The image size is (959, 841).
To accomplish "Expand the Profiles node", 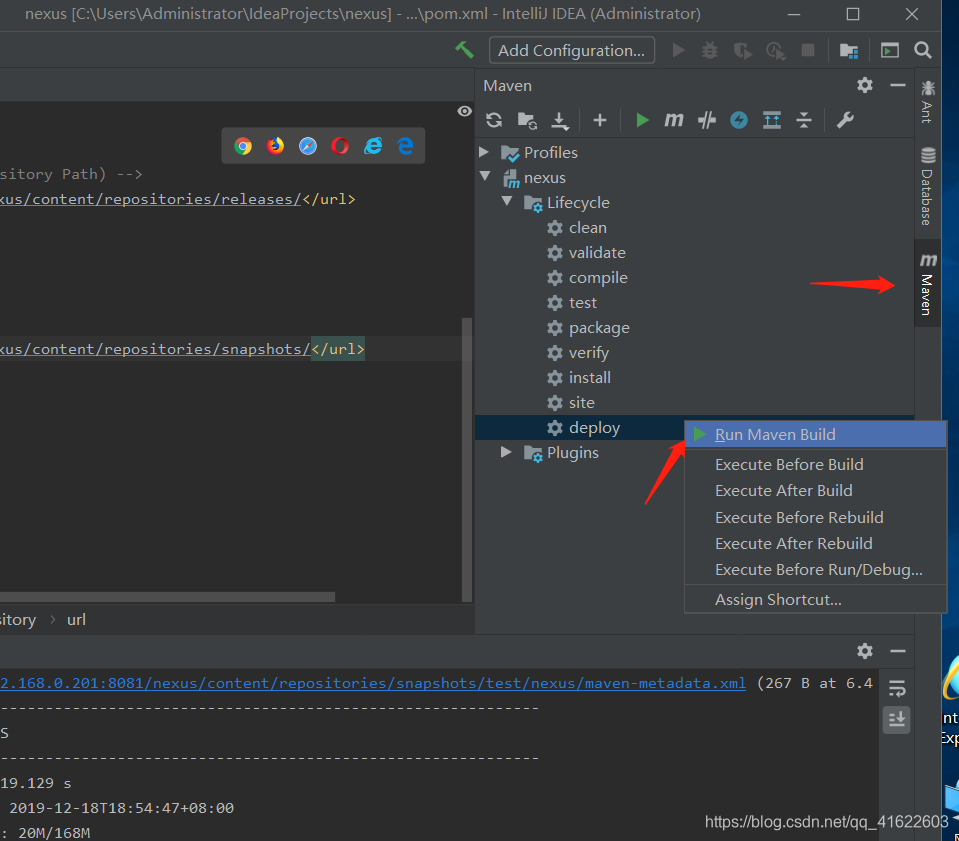I will (x=484, y=152).
